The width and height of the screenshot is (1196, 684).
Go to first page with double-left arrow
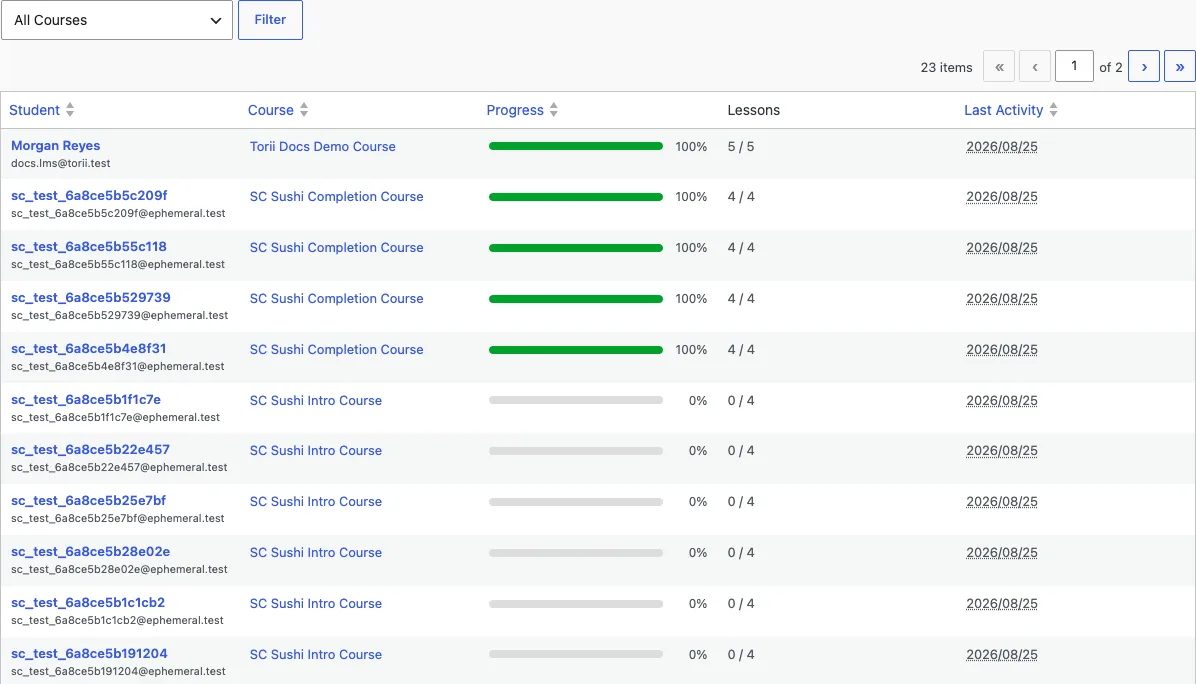point(998,66)
